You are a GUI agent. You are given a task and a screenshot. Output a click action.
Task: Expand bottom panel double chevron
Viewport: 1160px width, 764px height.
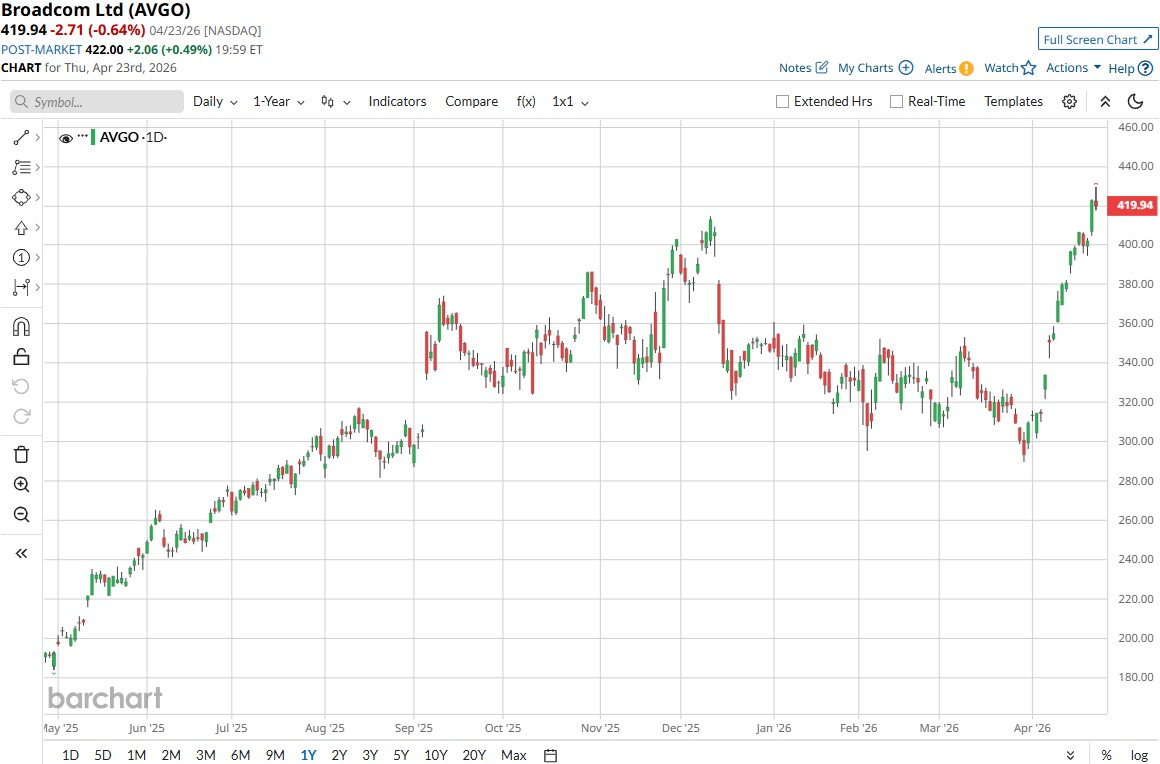(1070, 755)
